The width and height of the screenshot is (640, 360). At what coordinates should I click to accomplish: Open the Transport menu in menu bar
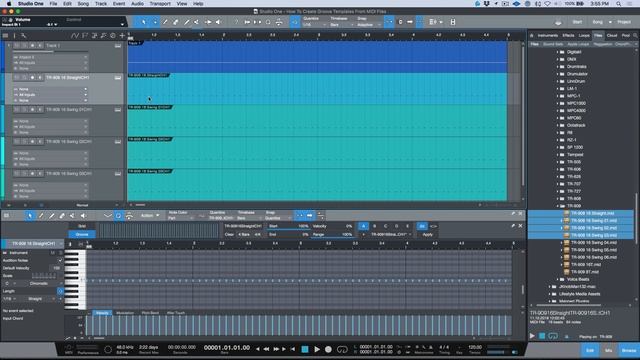160,3
